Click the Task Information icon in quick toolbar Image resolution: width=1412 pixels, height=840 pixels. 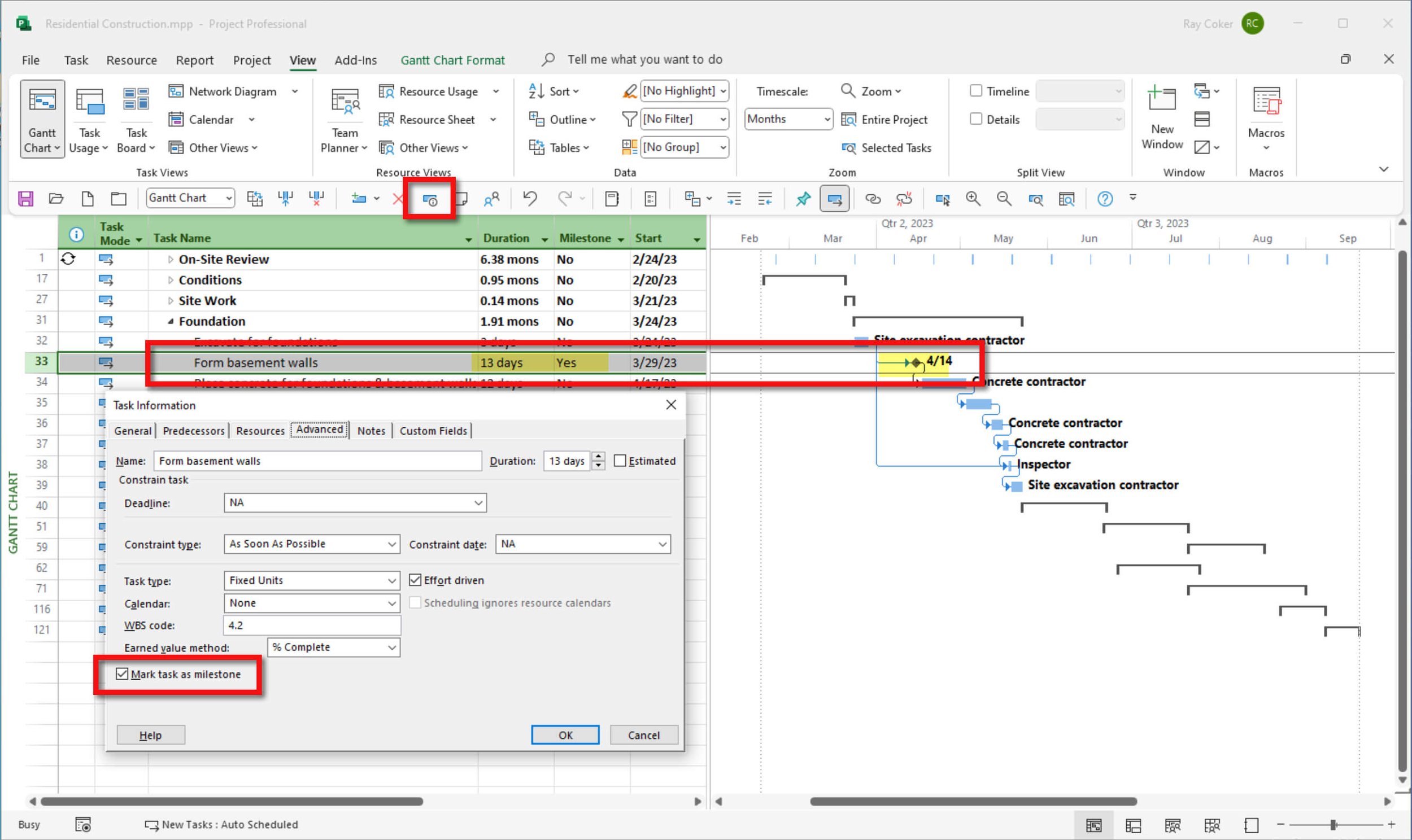point(430,199)
